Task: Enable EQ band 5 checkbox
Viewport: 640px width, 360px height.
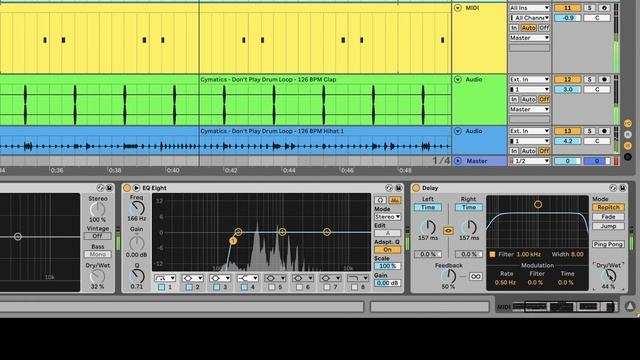Action: coord(272,287)
